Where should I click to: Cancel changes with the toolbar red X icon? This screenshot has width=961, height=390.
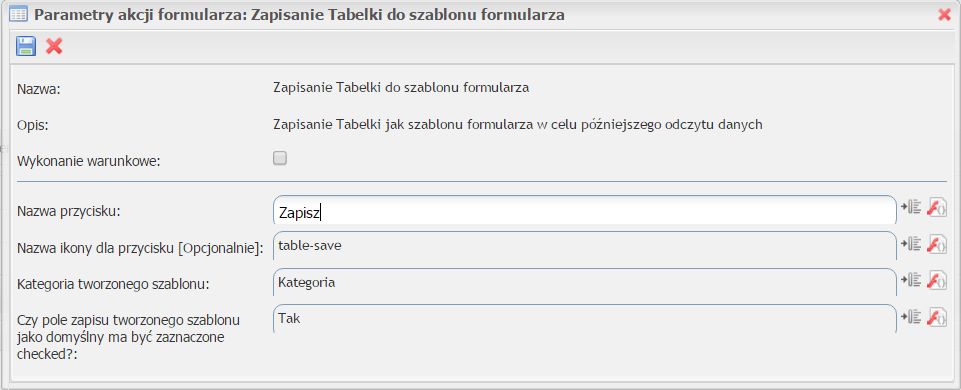click(x=54, y=46)
